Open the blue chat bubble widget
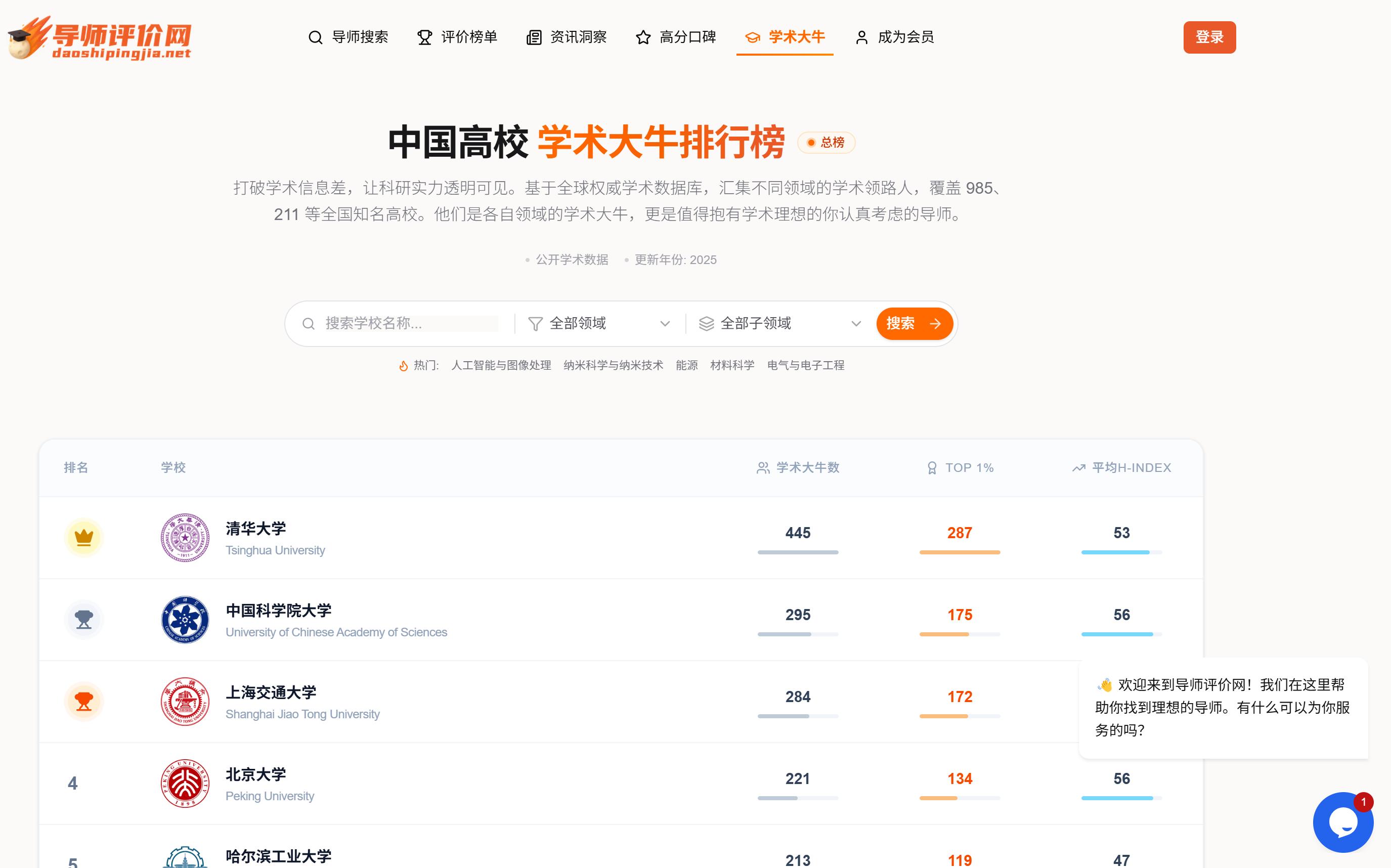 [1343, 822]
